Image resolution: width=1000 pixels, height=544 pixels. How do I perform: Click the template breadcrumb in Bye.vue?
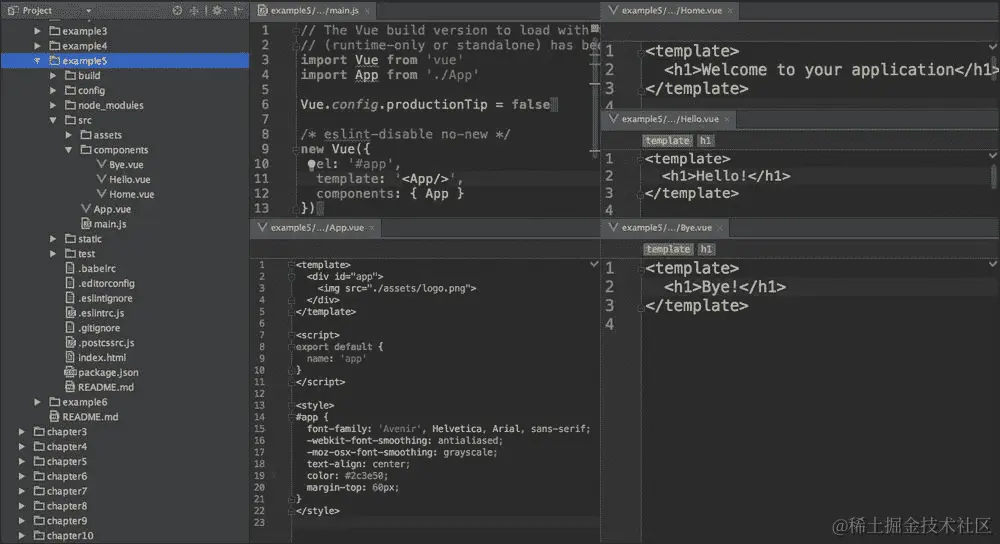[x=667, y=249]
